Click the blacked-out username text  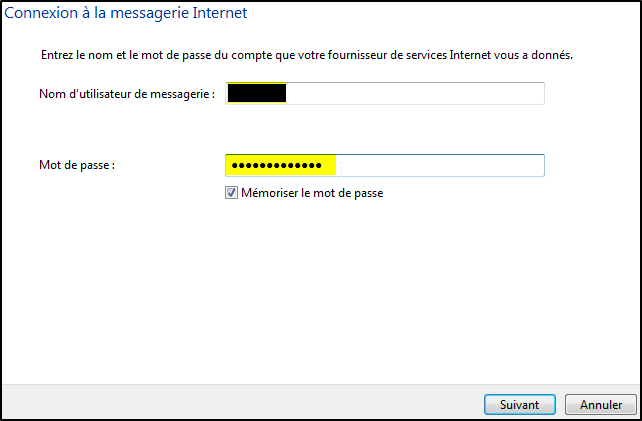point(257,94)
